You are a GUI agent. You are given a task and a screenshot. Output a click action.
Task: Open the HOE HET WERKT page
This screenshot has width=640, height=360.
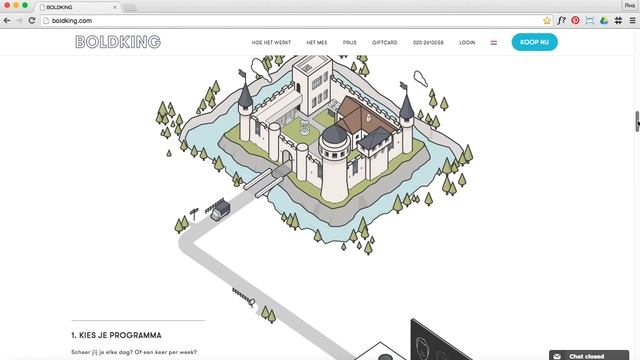point(271,42)
